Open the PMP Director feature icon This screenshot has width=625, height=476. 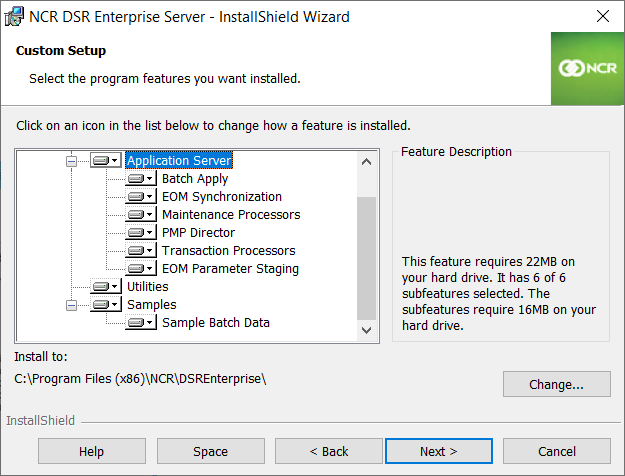[141, 233]
